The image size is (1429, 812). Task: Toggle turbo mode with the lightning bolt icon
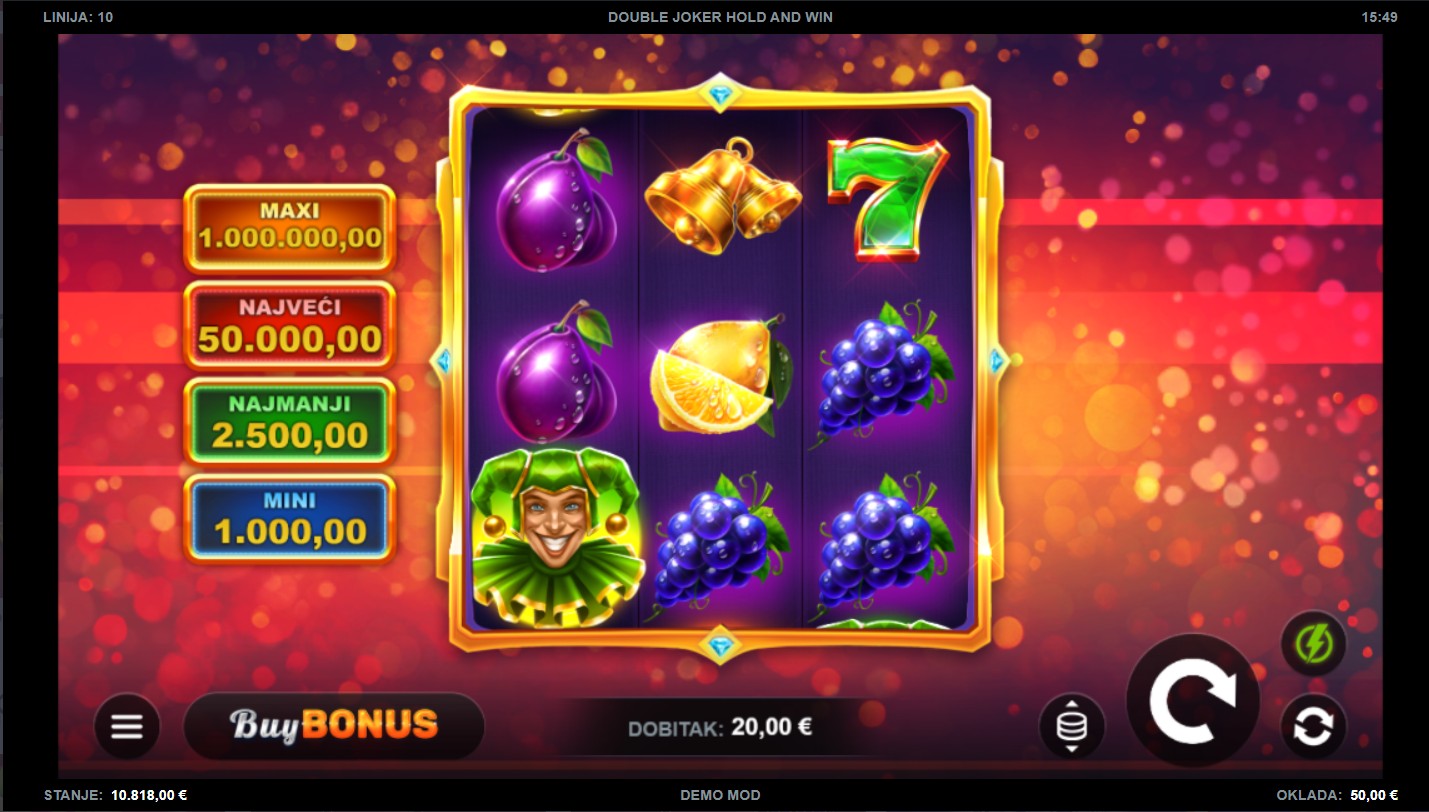click(1313, 643)
